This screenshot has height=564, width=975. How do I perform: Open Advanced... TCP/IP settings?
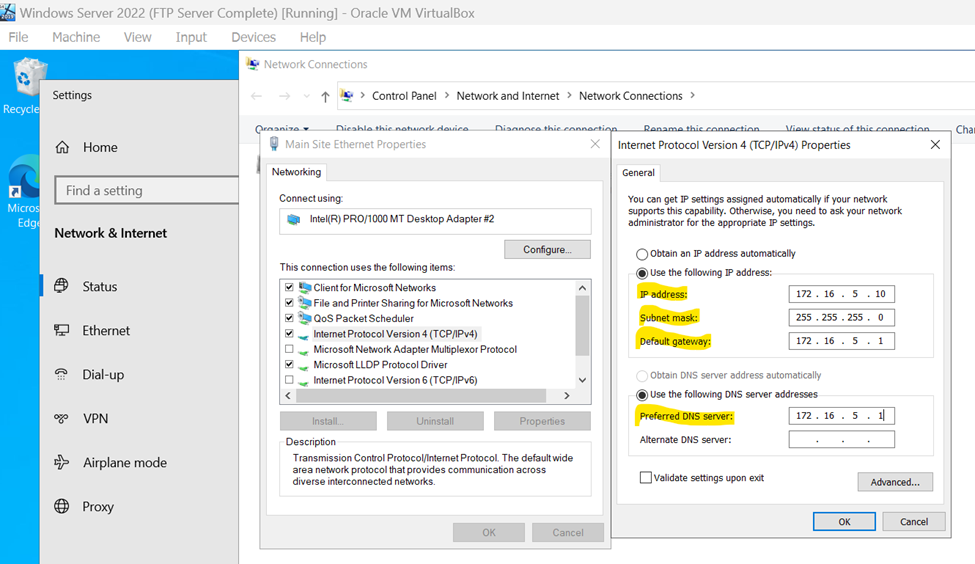coord(895,482)
